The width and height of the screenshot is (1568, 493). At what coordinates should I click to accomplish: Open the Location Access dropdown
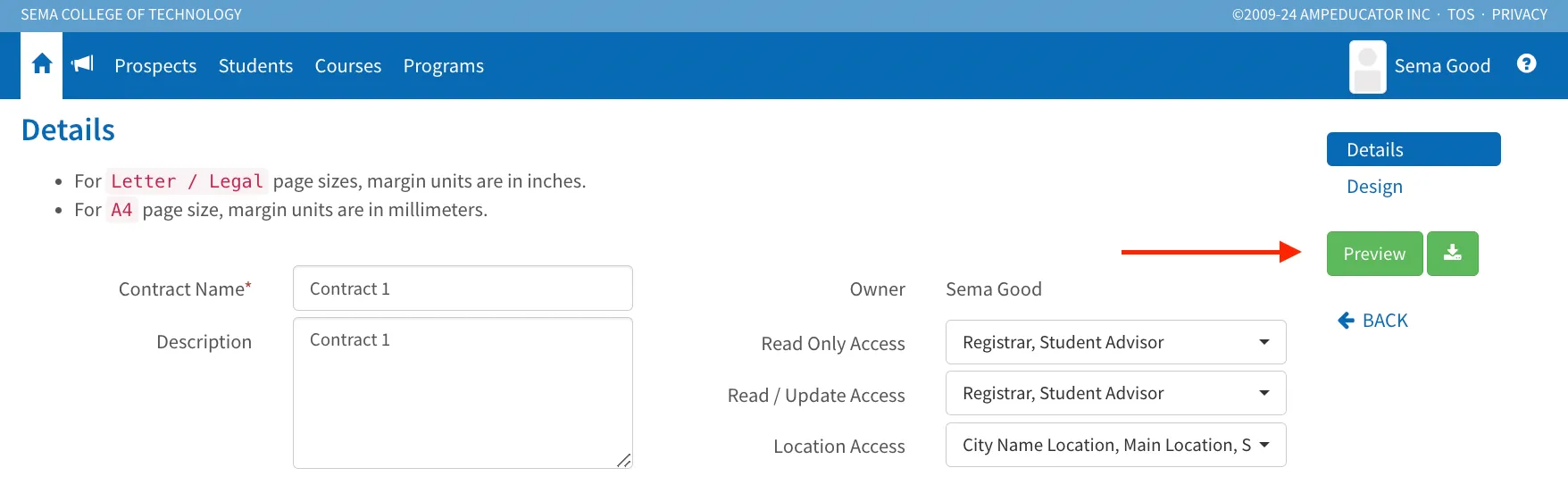1115,445
